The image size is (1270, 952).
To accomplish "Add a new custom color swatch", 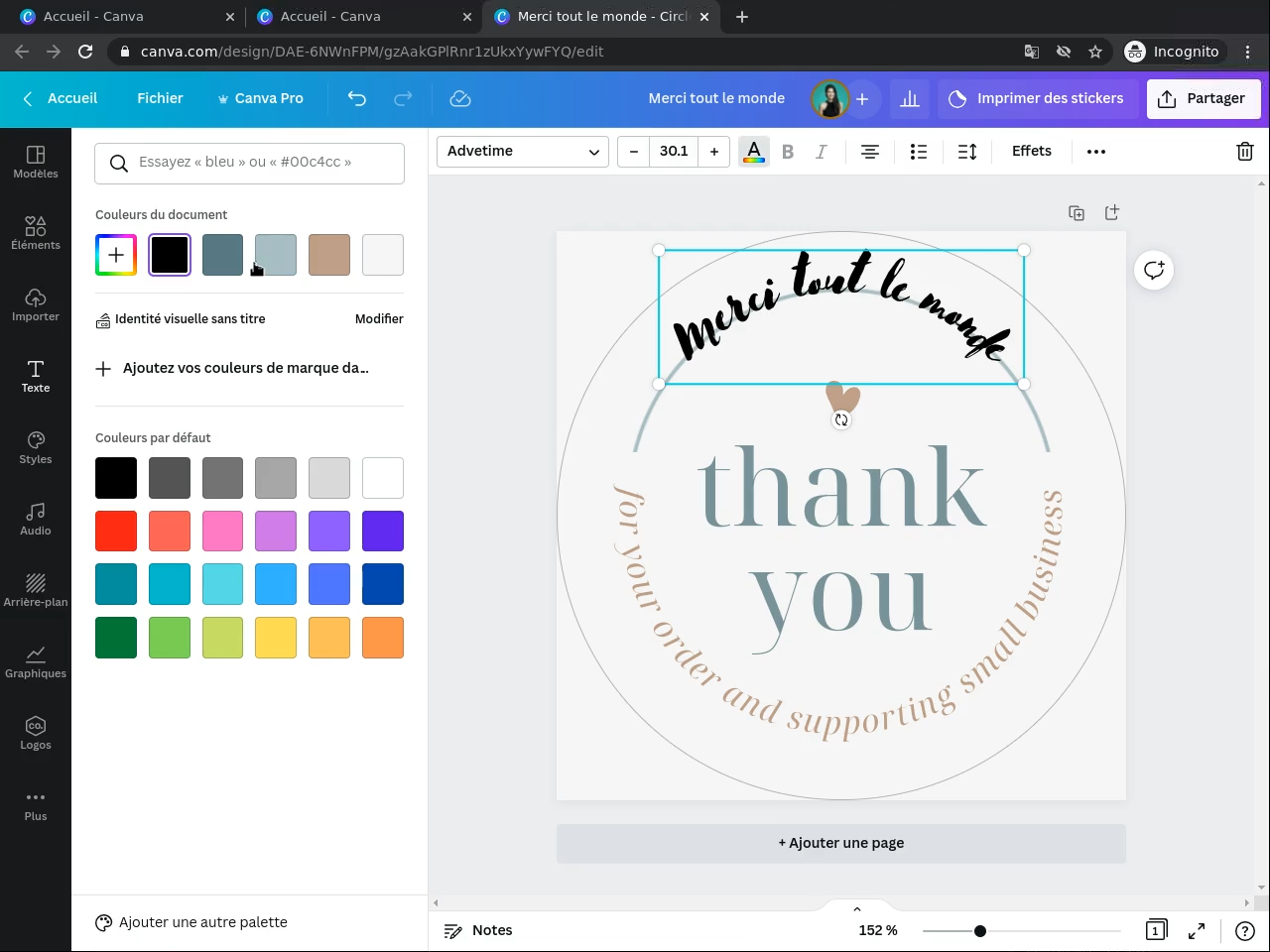I will (116, 255).
